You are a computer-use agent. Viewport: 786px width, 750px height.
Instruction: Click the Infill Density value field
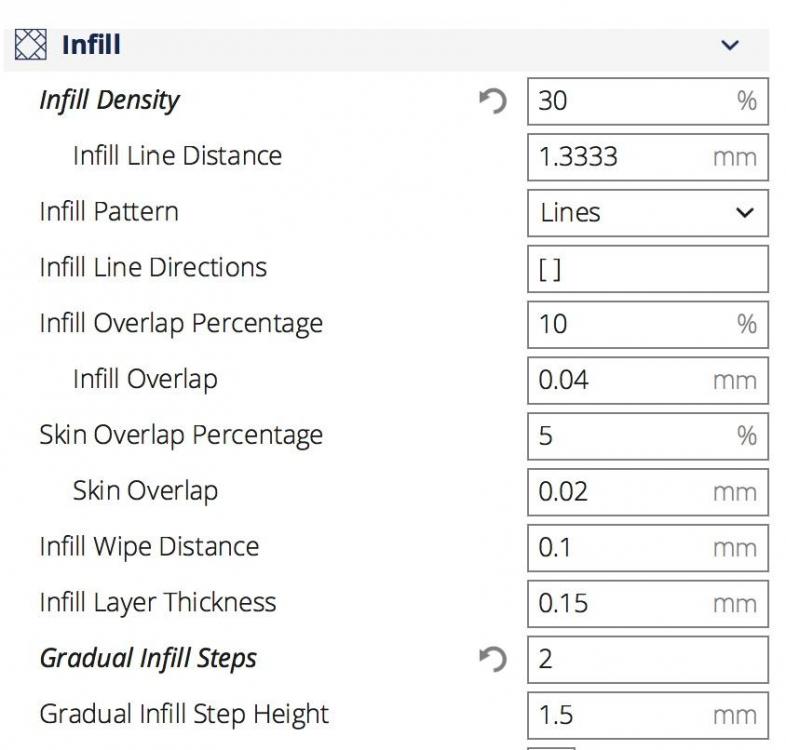pos(630,101)
